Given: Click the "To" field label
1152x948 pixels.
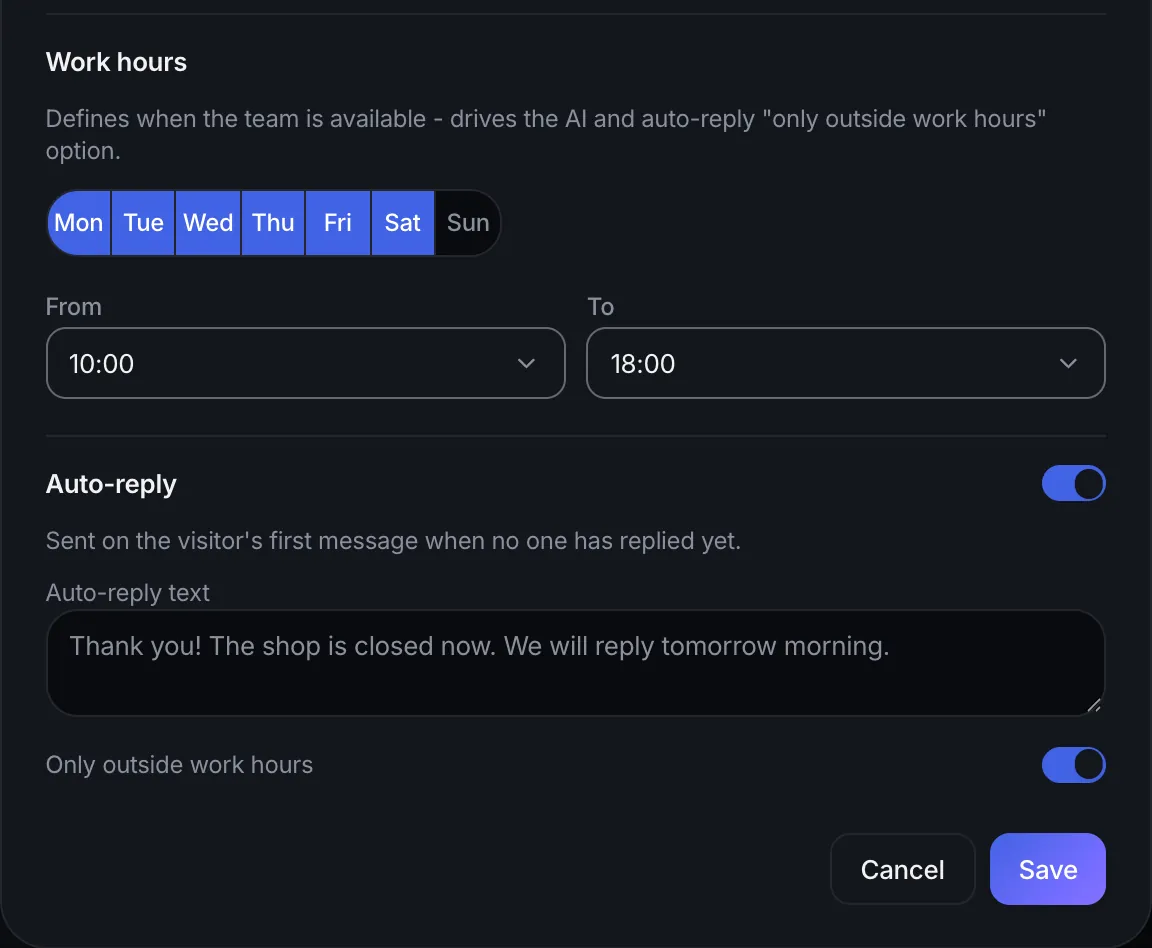Looking at the screenshot, I should point(600,306).
